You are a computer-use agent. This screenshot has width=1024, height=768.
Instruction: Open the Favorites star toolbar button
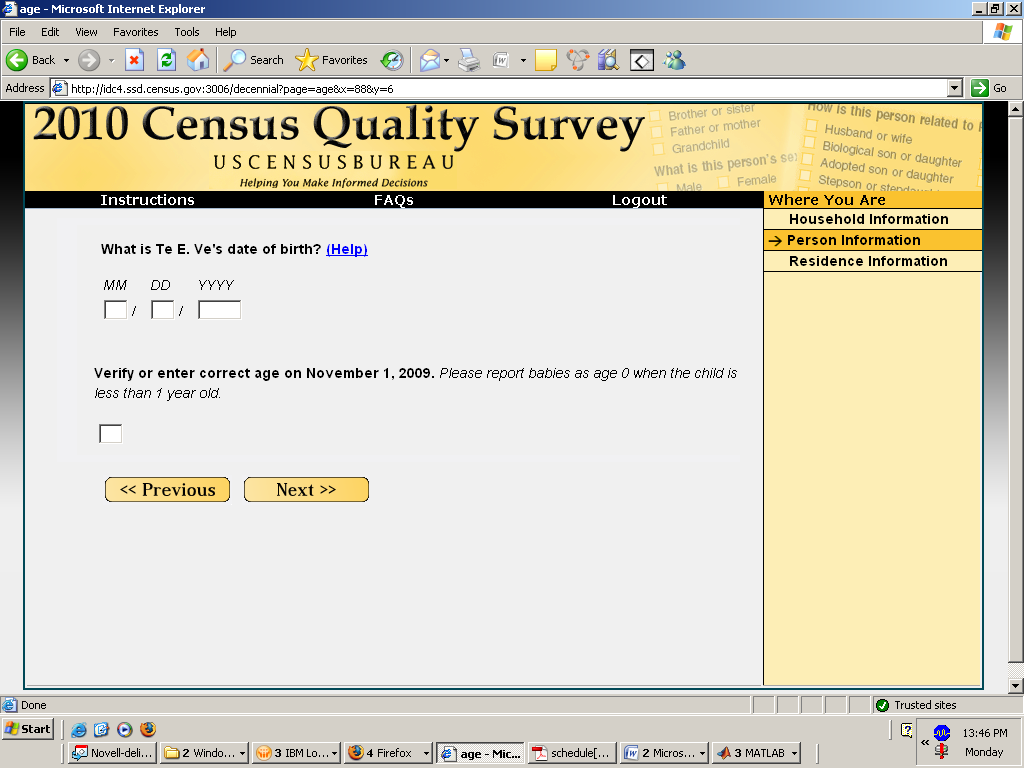click(332, 60)
